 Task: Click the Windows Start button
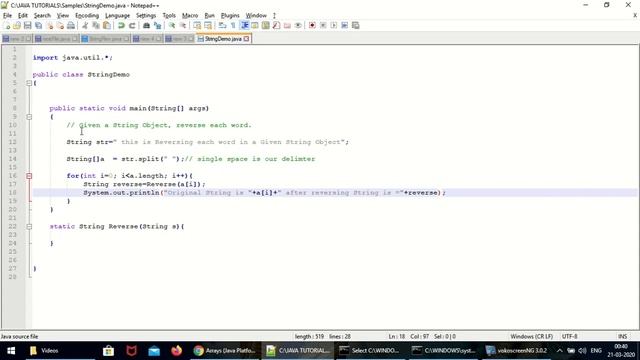point(11,351)
